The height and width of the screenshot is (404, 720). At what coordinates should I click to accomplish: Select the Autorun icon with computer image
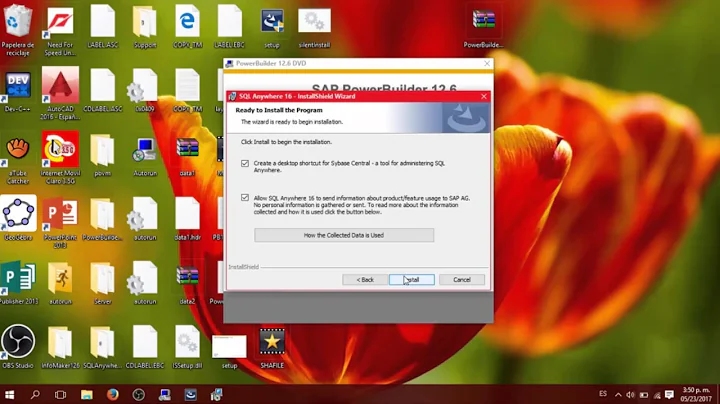click(x=145, y=155)
